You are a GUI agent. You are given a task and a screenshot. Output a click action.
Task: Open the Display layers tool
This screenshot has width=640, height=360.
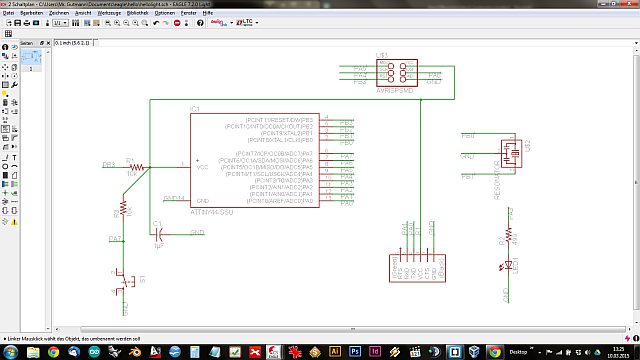click(5, 56)
